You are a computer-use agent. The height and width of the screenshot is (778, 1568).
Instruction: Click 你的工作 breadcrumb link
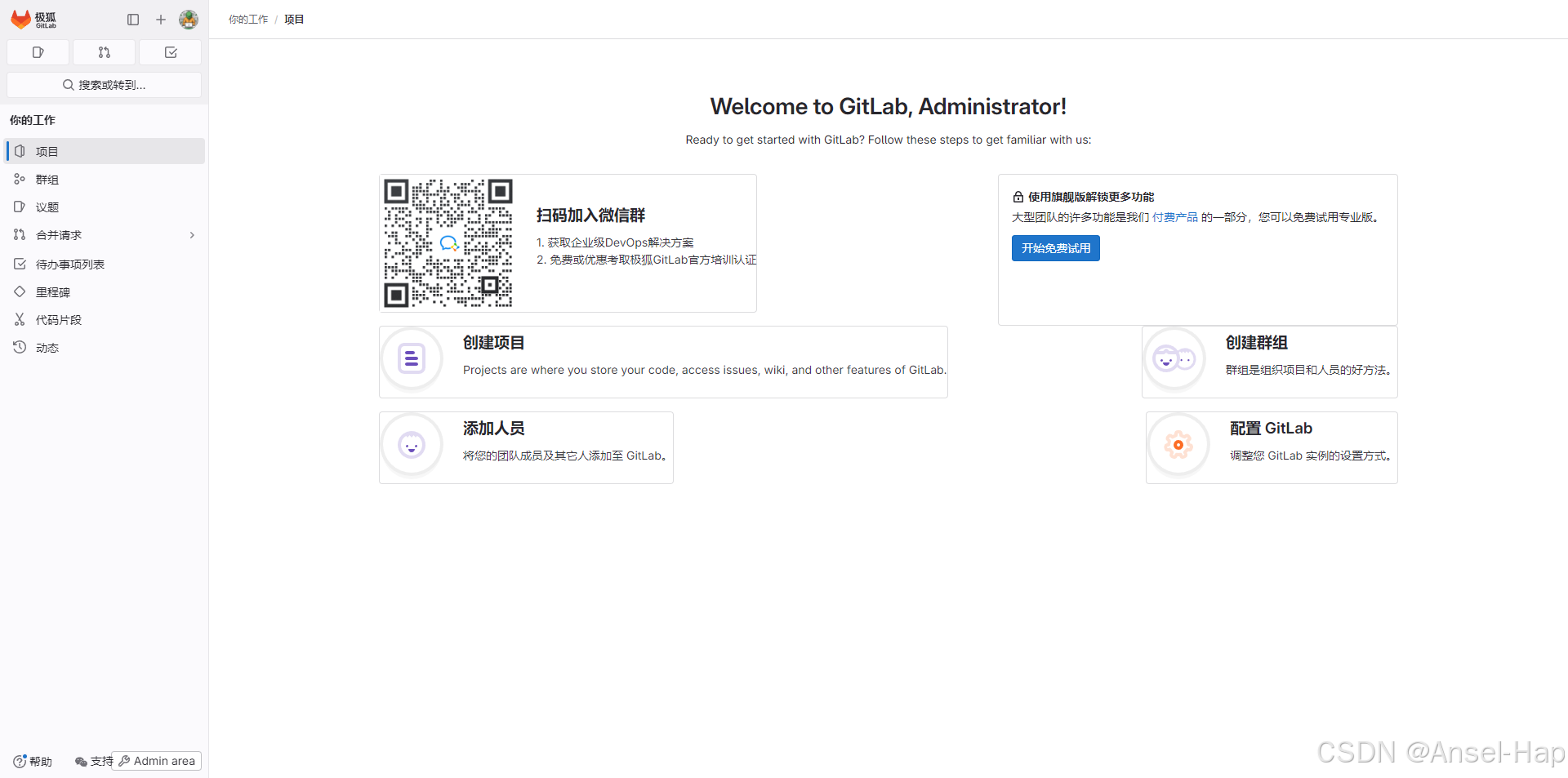point(248,20)
